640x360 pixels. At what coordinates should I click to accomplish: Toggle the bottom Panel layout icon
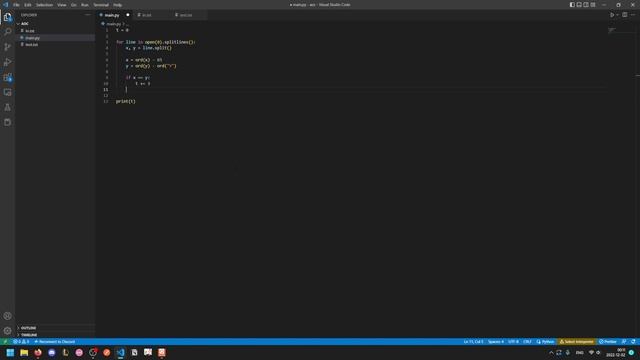[579, 5]
